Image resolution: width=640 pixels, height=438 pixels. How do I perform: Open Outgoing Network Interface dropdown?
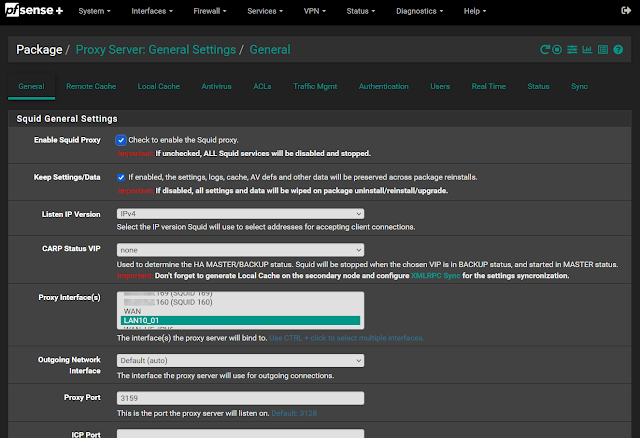click(240, 360)
